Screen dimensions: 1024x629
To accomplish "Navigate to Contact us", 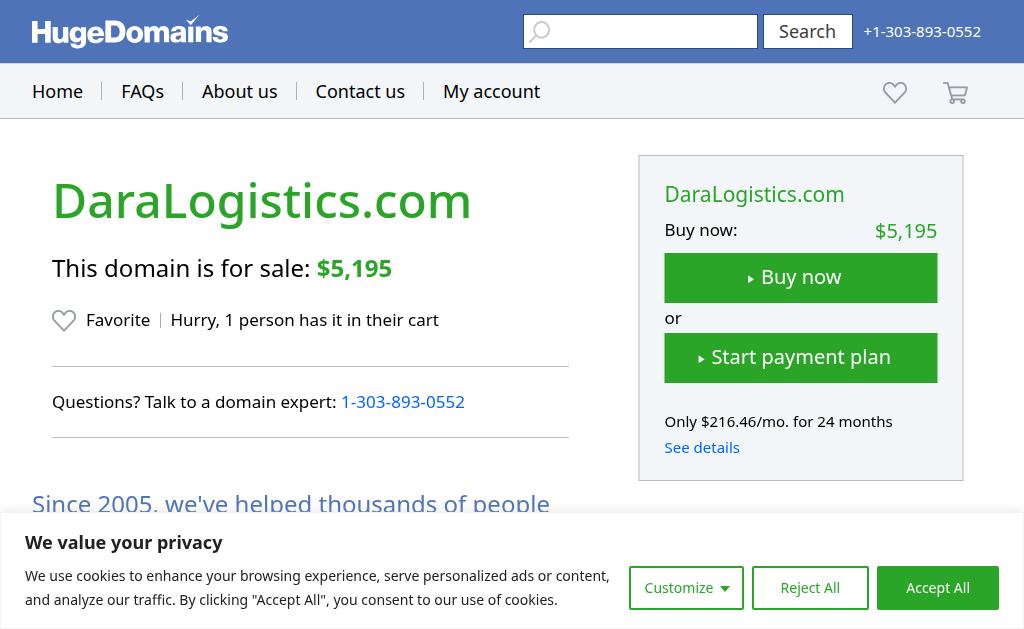I will click(x=360, y=91).
